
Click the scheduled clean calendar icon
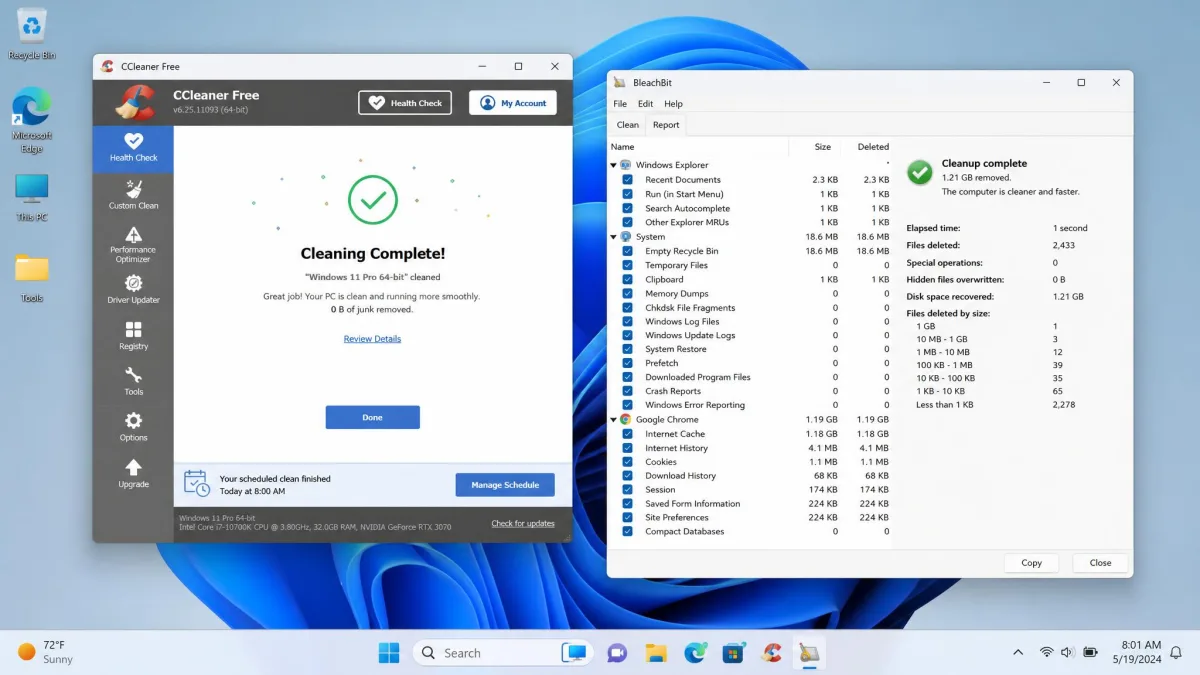[196, 484]
